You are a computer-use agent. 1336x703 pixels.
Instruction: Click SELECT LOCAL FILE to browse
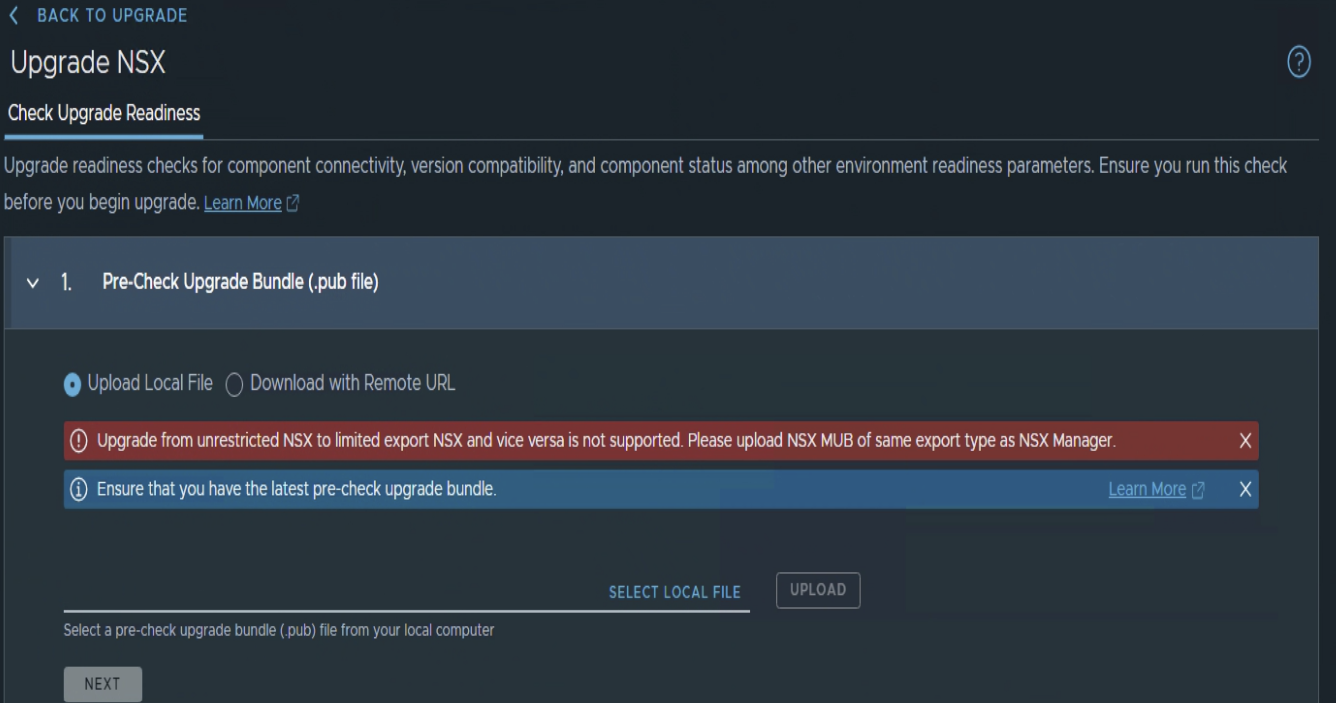[675, 592]
